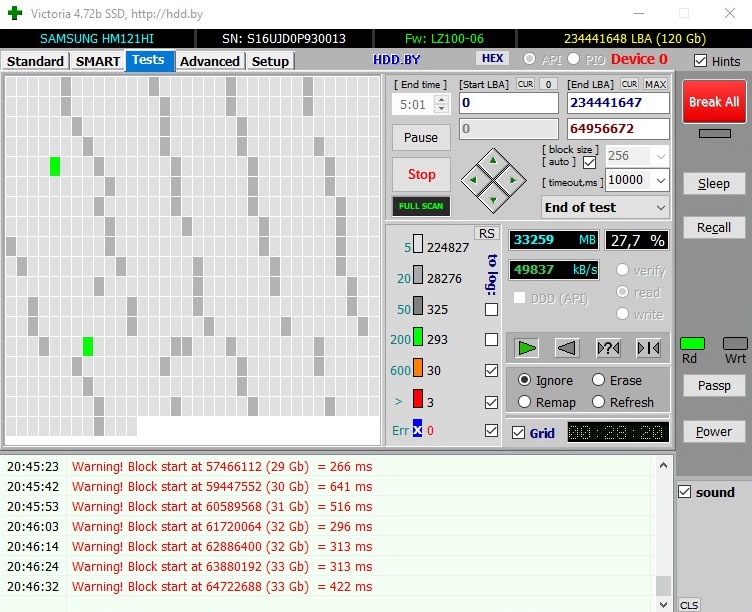Toggle the log checkbox for Err blocks
752x612 pixels.
point(491,430)
